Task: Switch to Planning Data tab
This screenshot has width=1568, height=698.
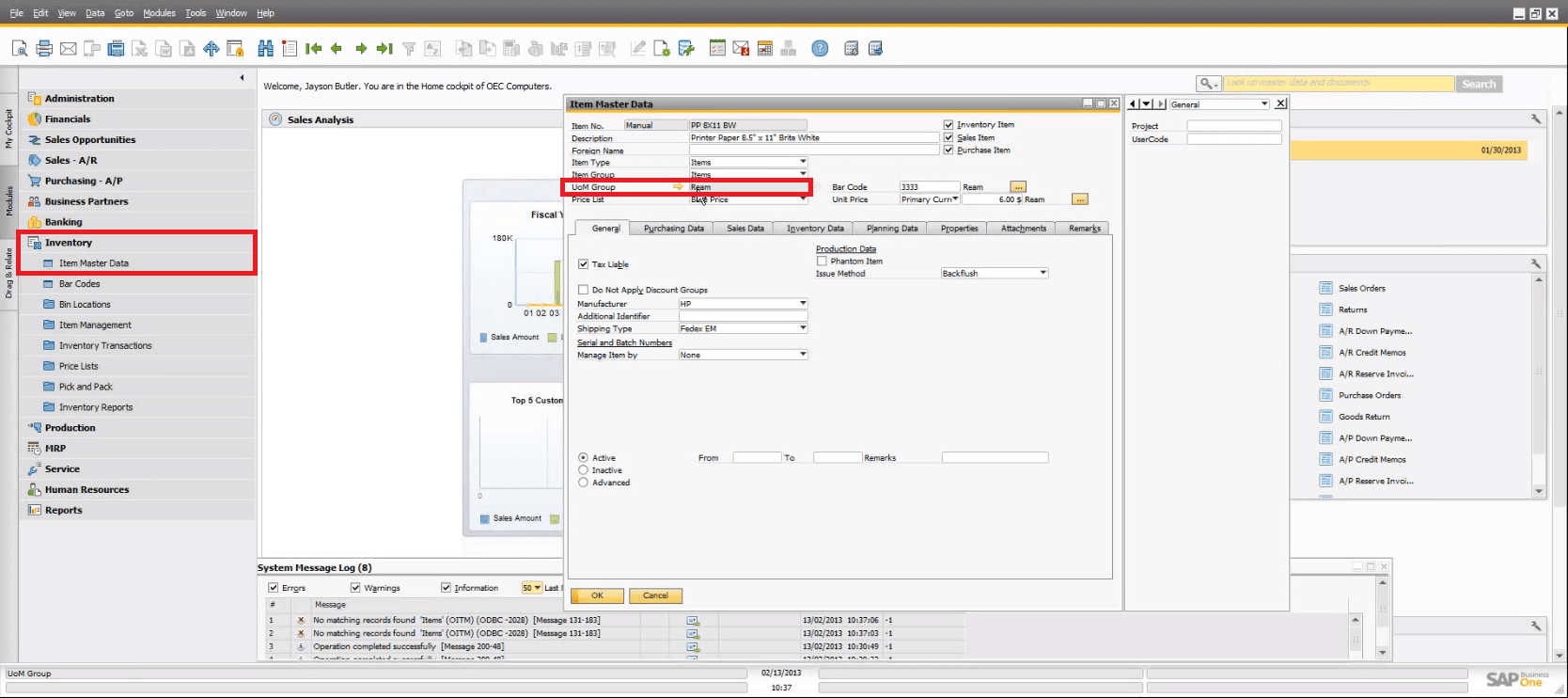Action: click(x=891, y=229)
